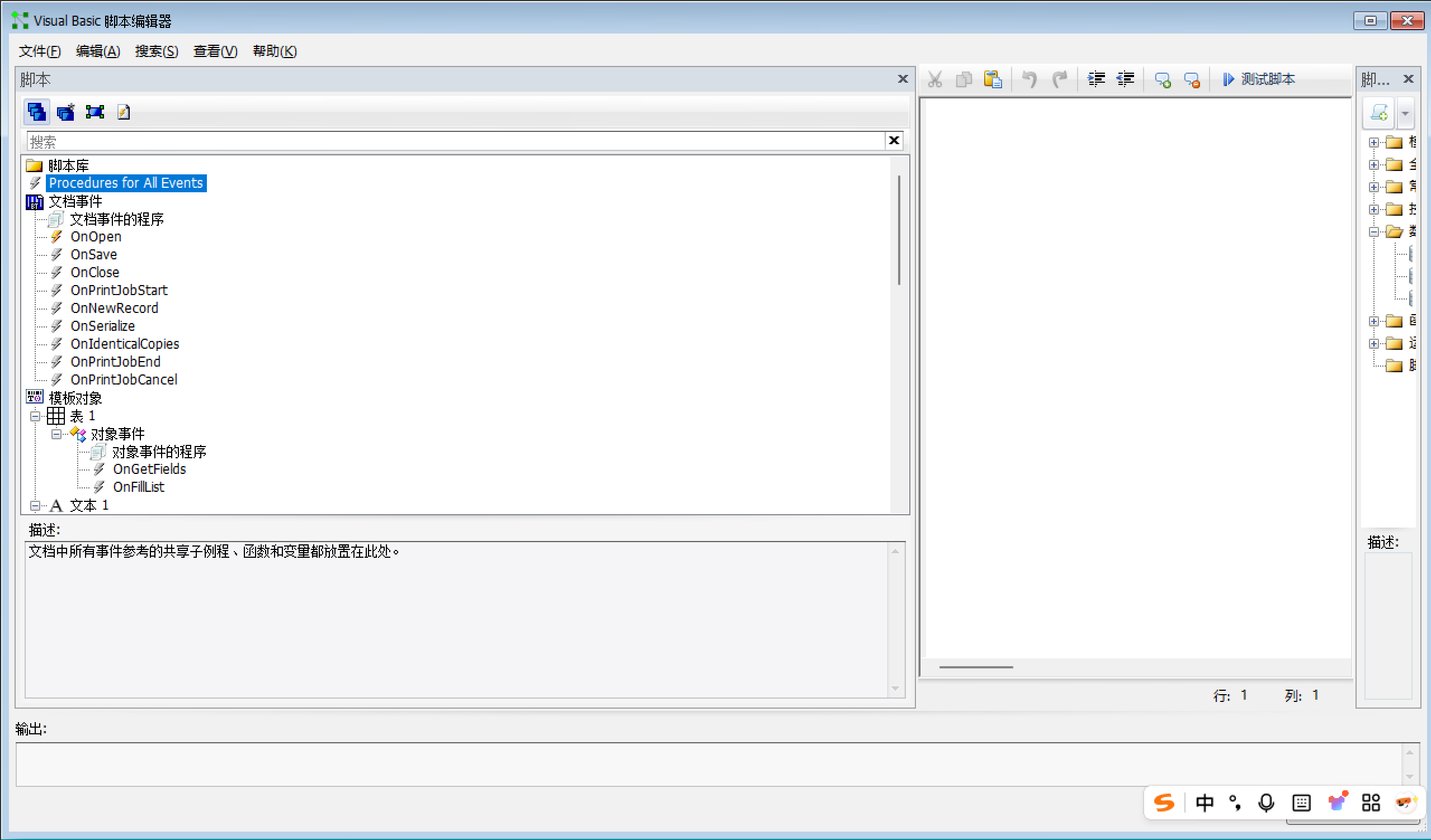Expand the first folder in right panel
Viewport: 1431px width, 840px height.
point(1373,143)
